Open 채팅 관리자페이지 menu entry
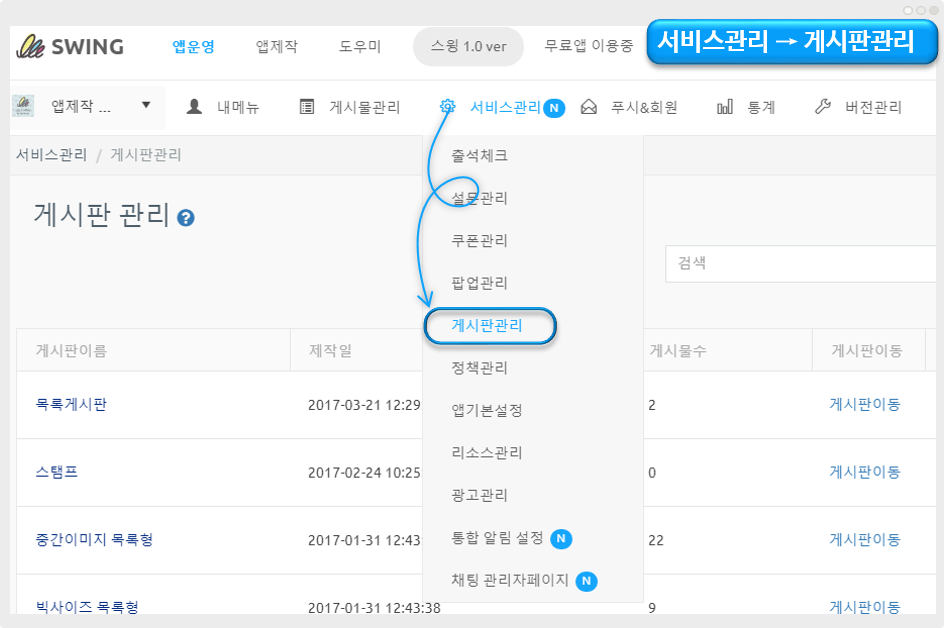Viewport: 947px width, 628px height. (x=510, y=580)
